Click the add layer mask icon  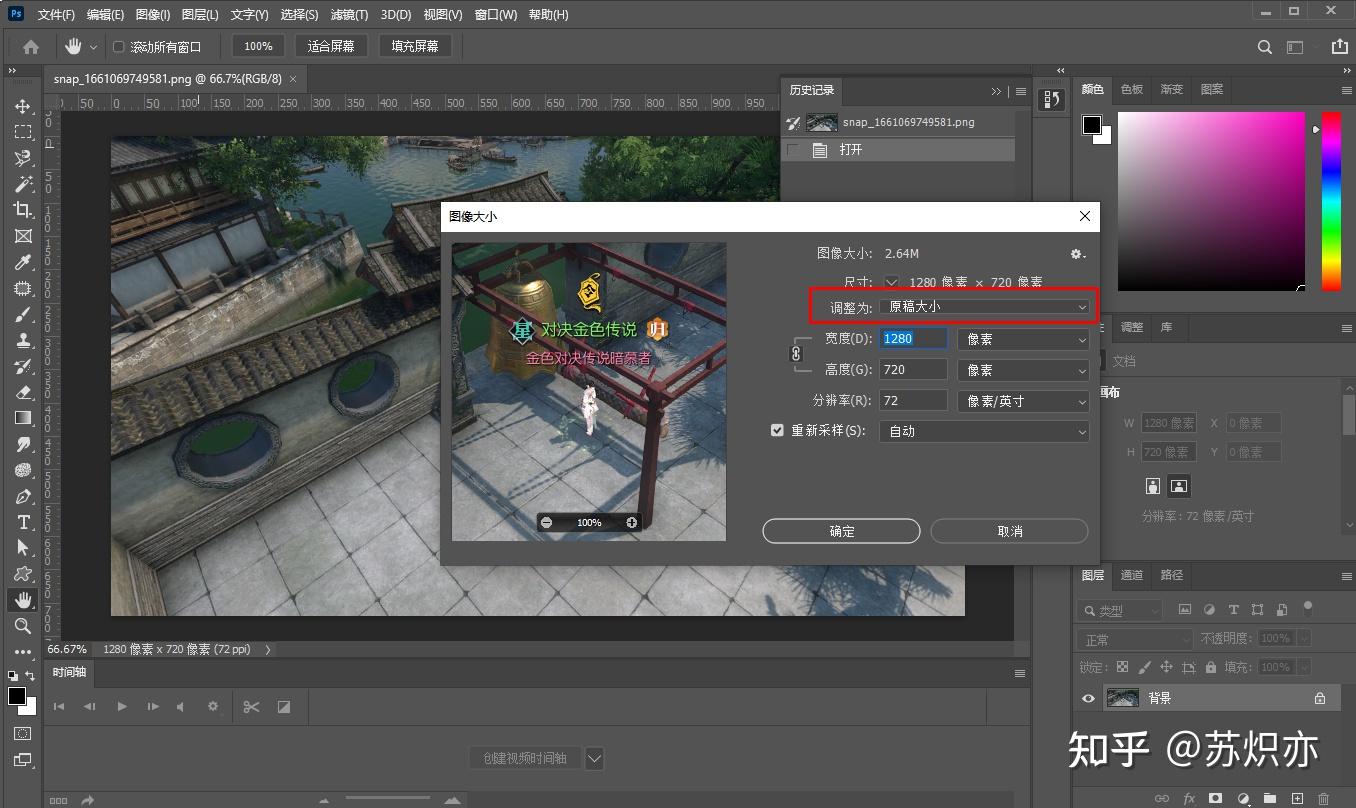[x=1215, y=798]
